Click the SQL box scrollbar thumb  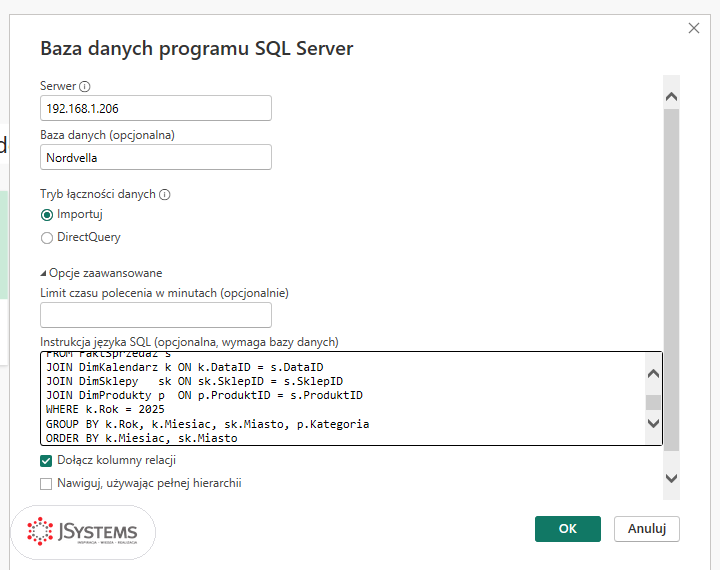(653, 402)
